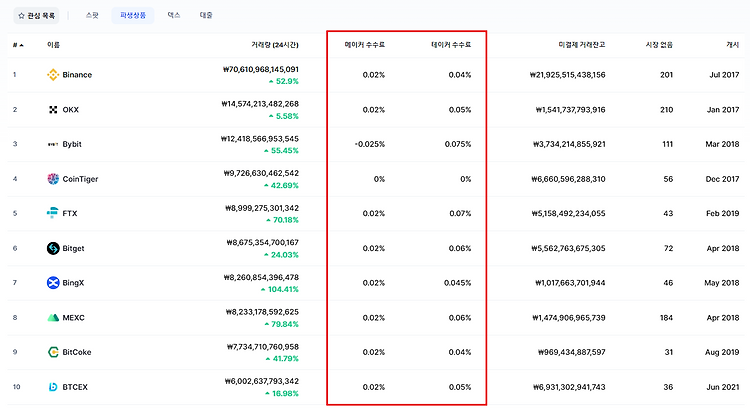Click CoinTiger open interest ₩6,660,596,288,310
Image resolution: width=750 pixels, height=408 pixels.
tap(568, 179)
